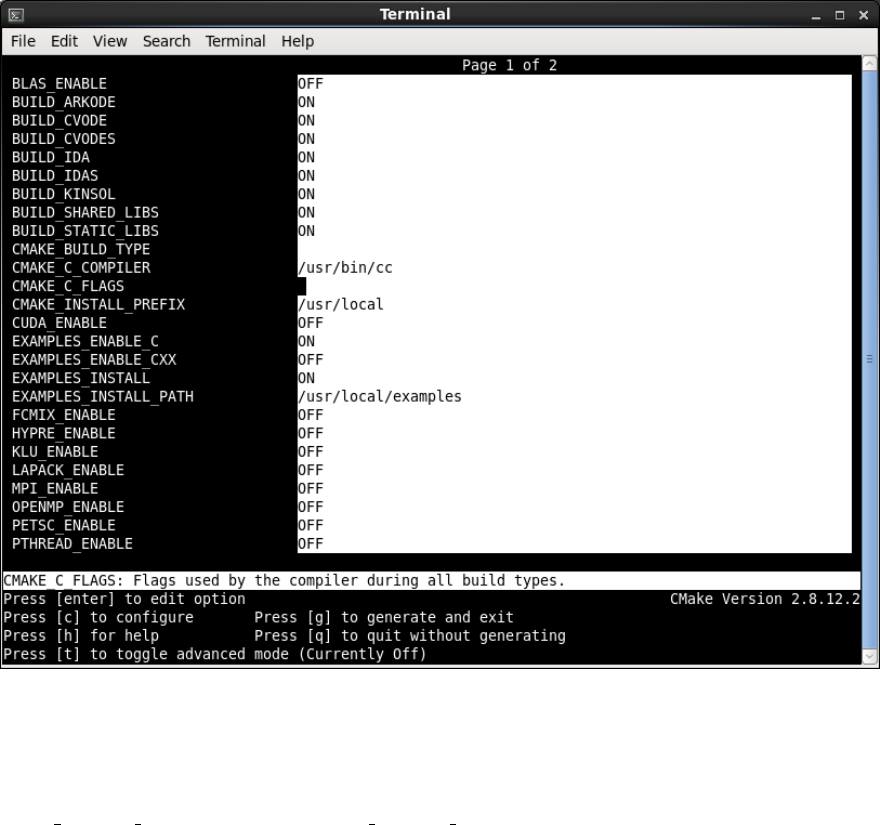Select the BUILD_IDA option name
This screenshot has width=880, height=825.
click(x=51, y=158)
